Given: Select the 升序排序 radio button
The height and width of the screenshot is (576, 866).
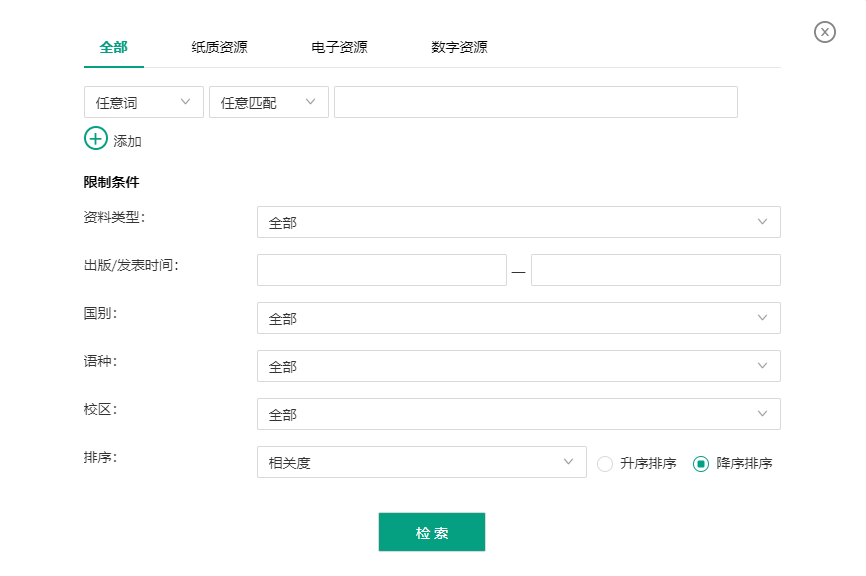Looking at the screenshot, I should (x=605, y=464).
